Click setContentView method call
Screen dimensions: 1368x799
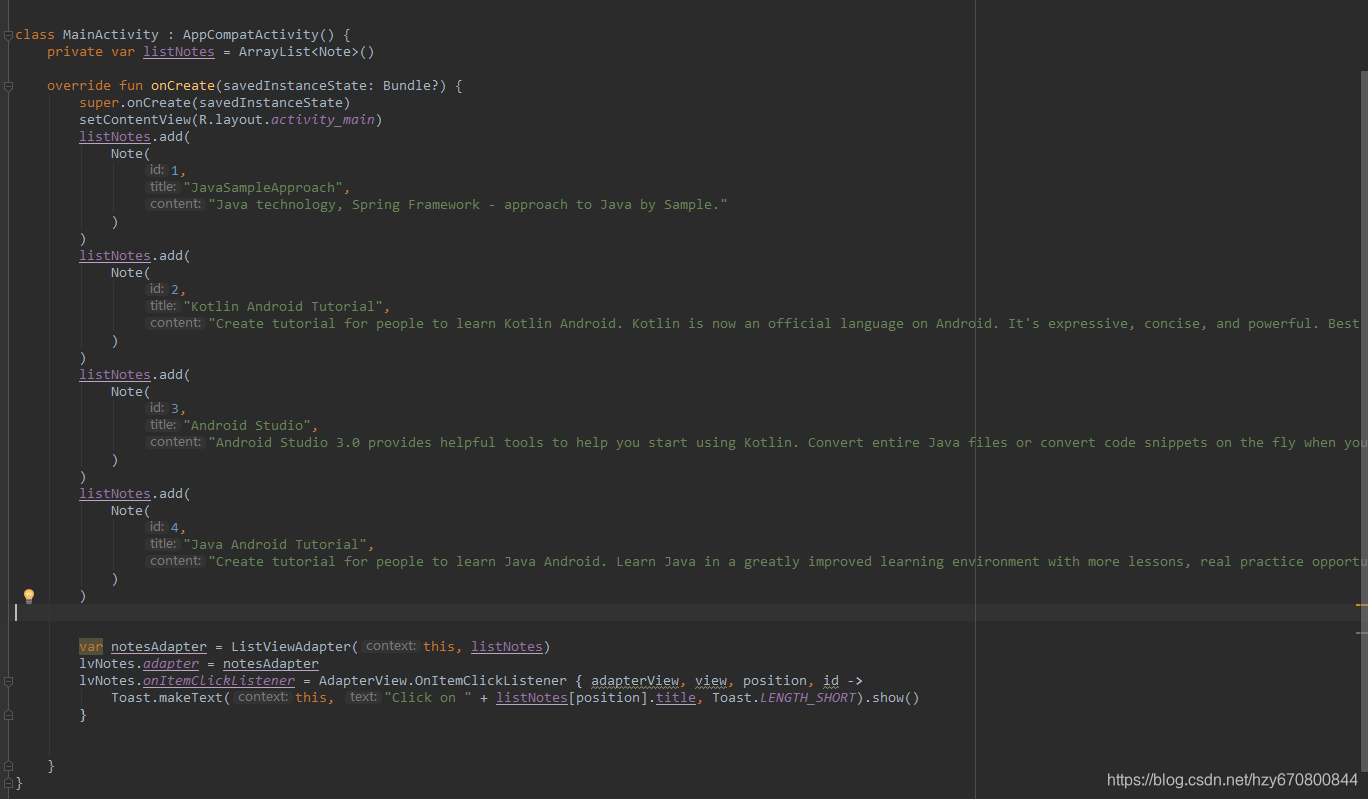click(135, 120)
